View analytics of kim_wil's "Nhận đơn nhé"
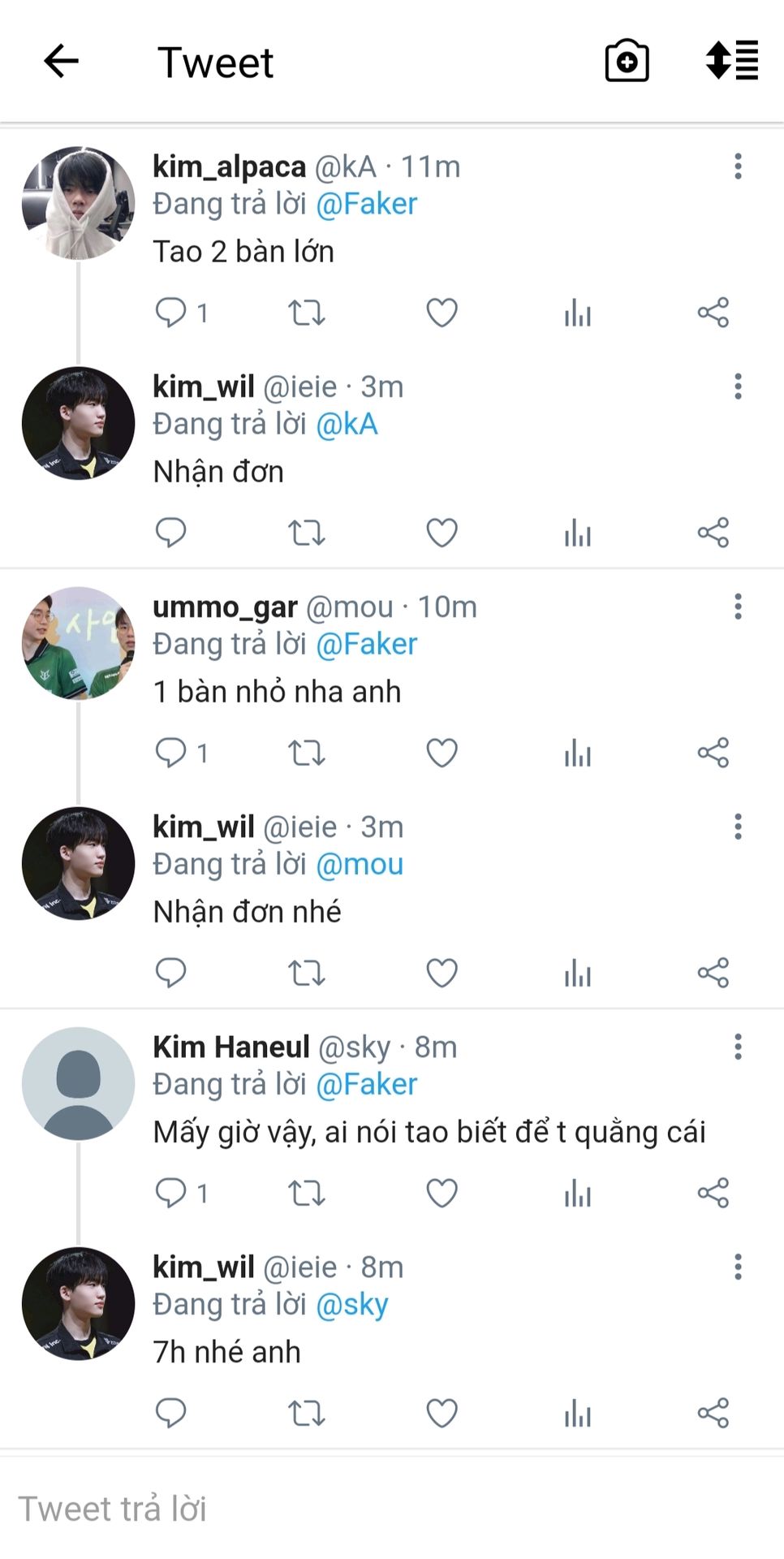This screenshot has width=784, height=1559. click(578, 973)
